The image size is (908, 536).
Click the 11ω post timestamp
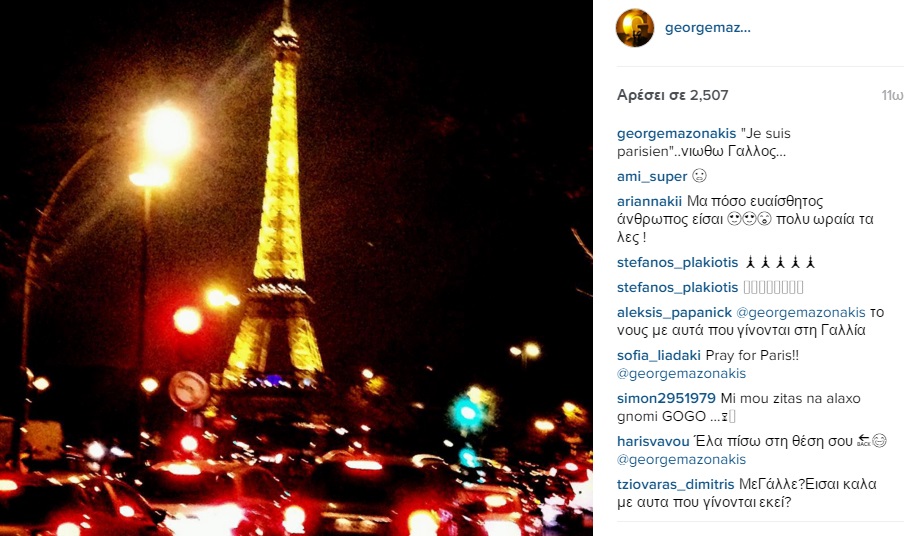[x=892, y=95]
